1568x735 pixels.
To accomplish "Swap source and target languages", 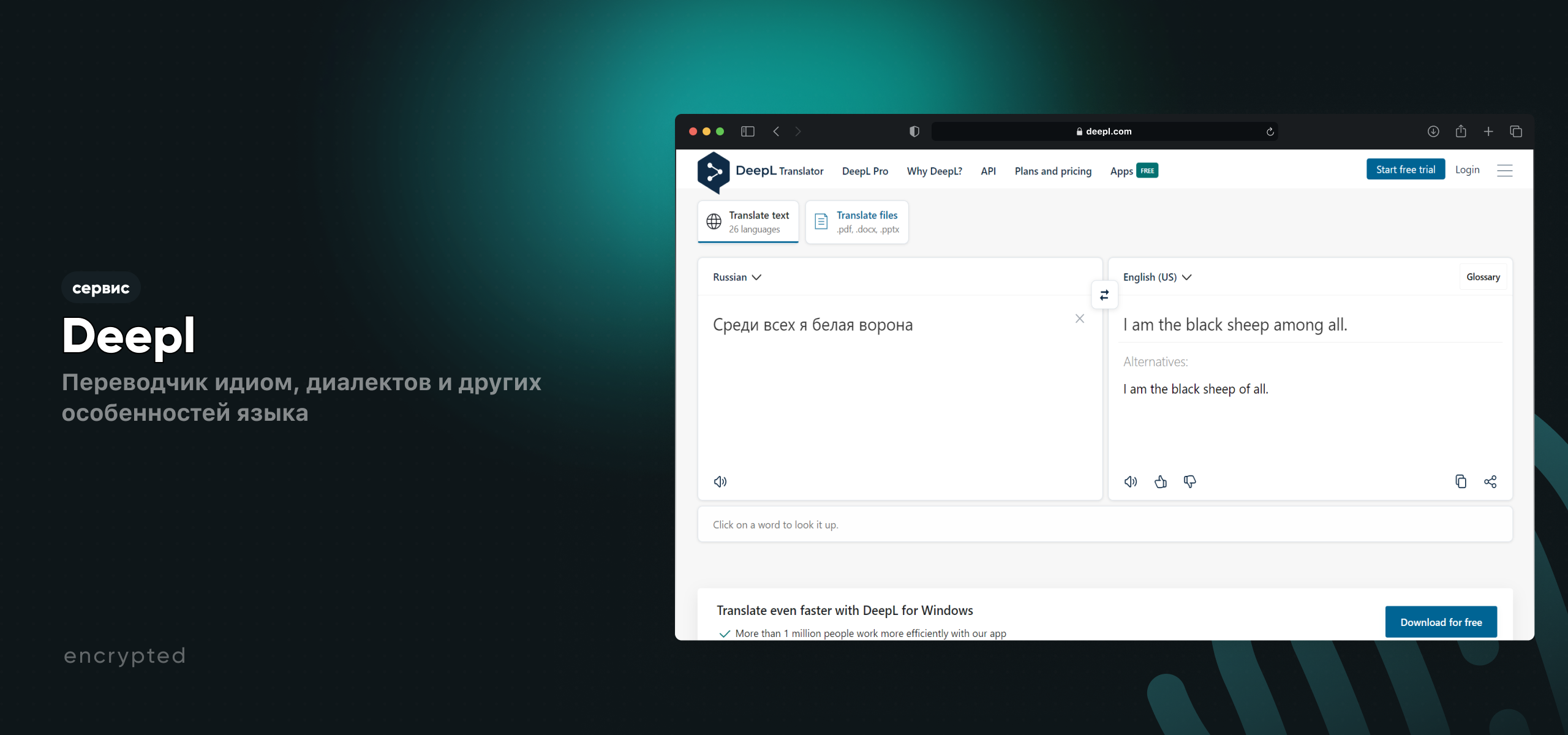I will [1104, 295].
